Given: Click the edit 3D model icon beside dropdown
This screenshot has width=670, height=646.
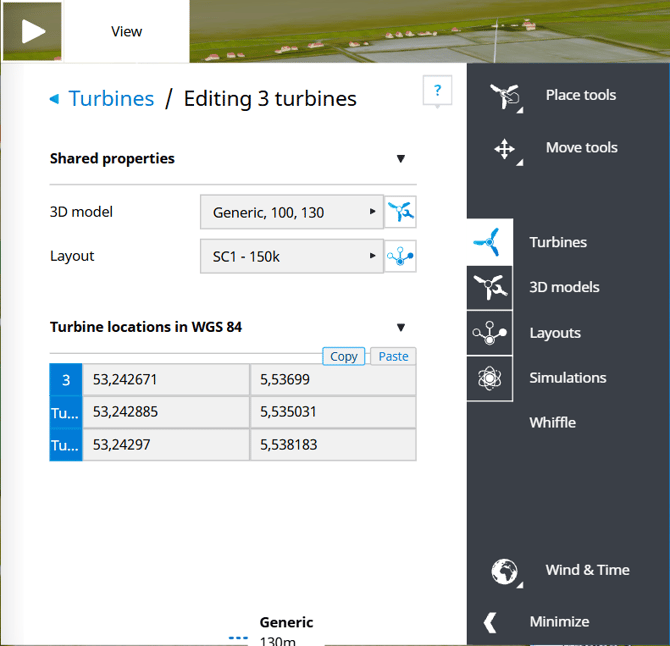Looking at the screenshot, I should (400, 212).
